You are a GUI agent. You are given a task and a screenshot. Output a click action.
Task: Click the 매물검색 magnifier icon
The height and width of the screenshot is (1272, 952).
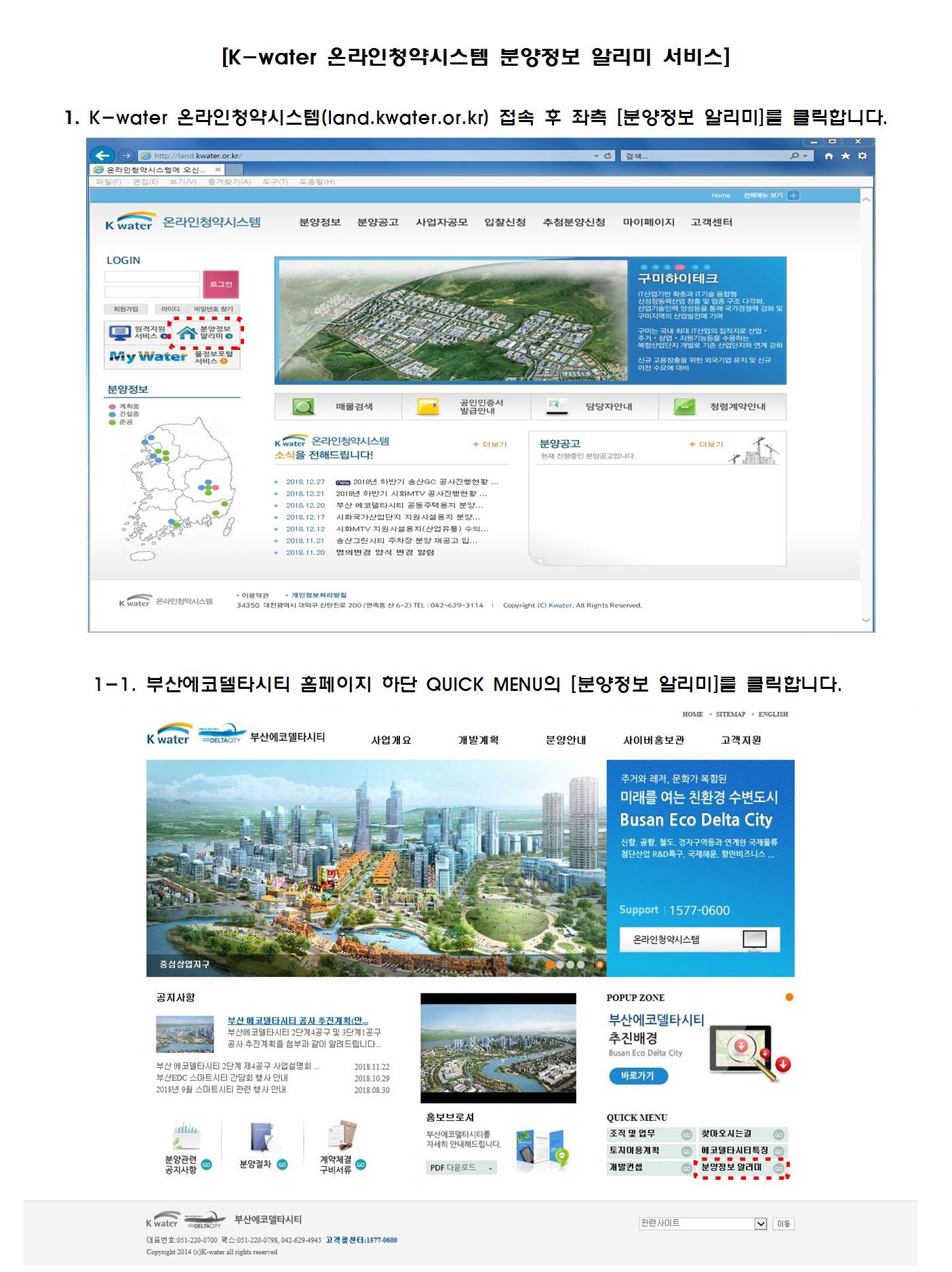tap(303, 406)
